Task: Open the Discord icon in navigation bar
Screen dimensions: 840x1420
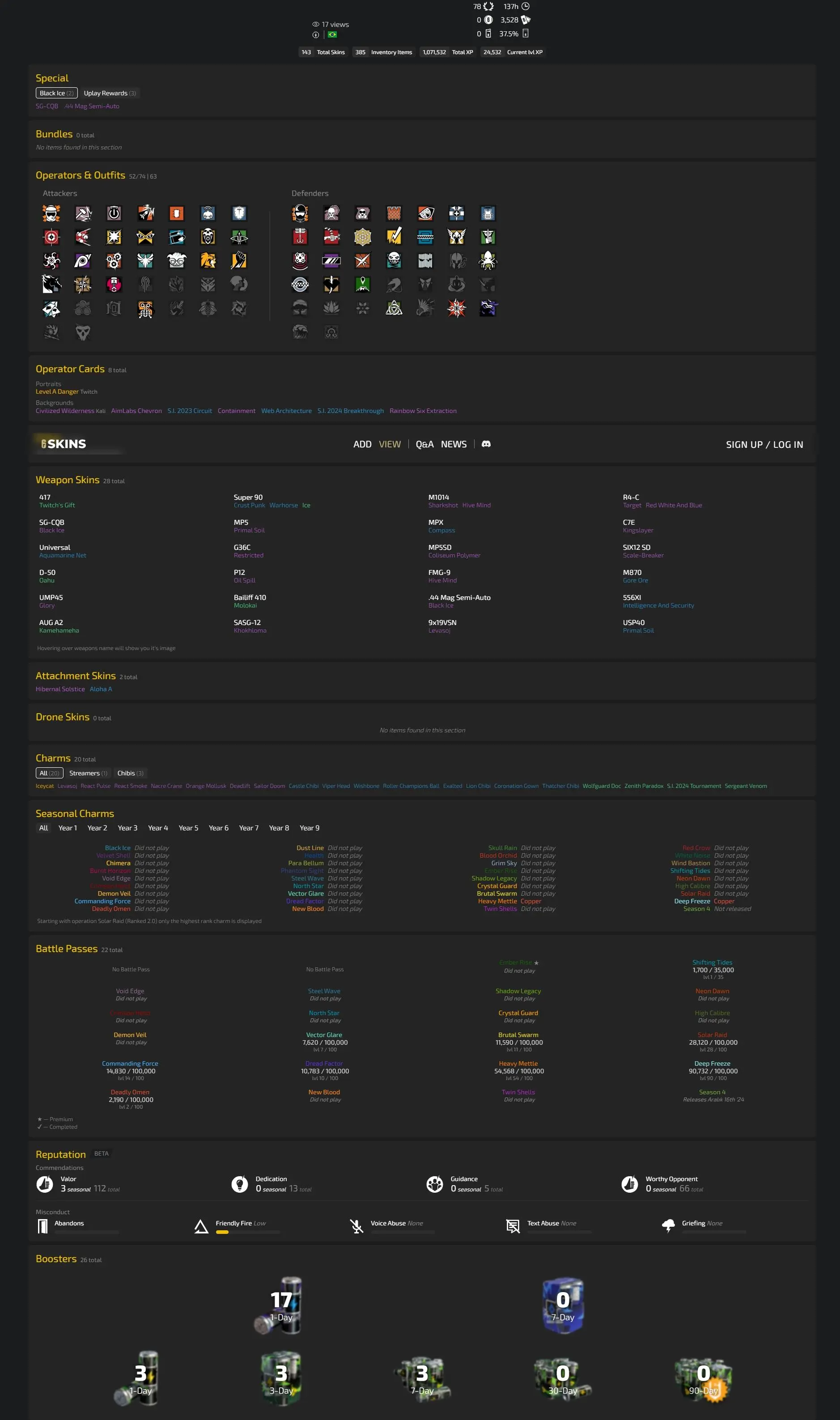Action: pos(486,444)
